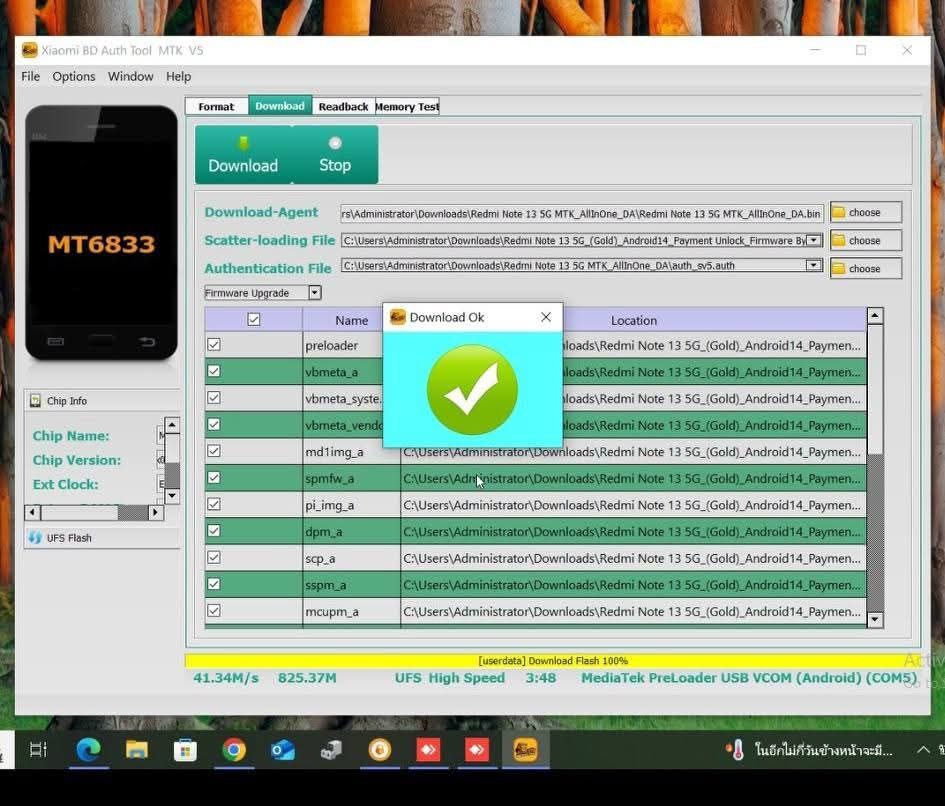Image resolution: width=945 pixels, height=806 pixels.
Task: Open Task View on the taskbar
Action: click(38, 750)
